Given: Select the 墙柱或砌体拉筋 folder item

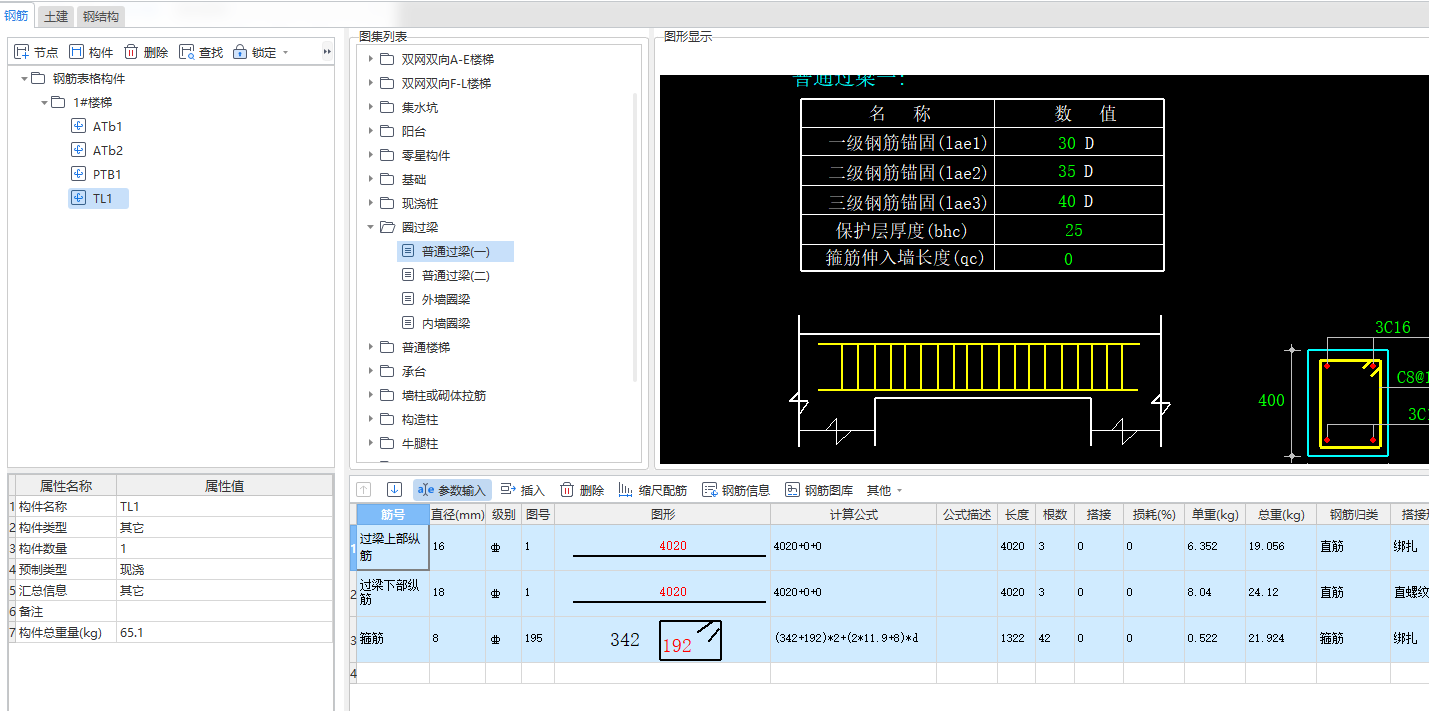Looking at the screenshot, I should click(444, 396).
